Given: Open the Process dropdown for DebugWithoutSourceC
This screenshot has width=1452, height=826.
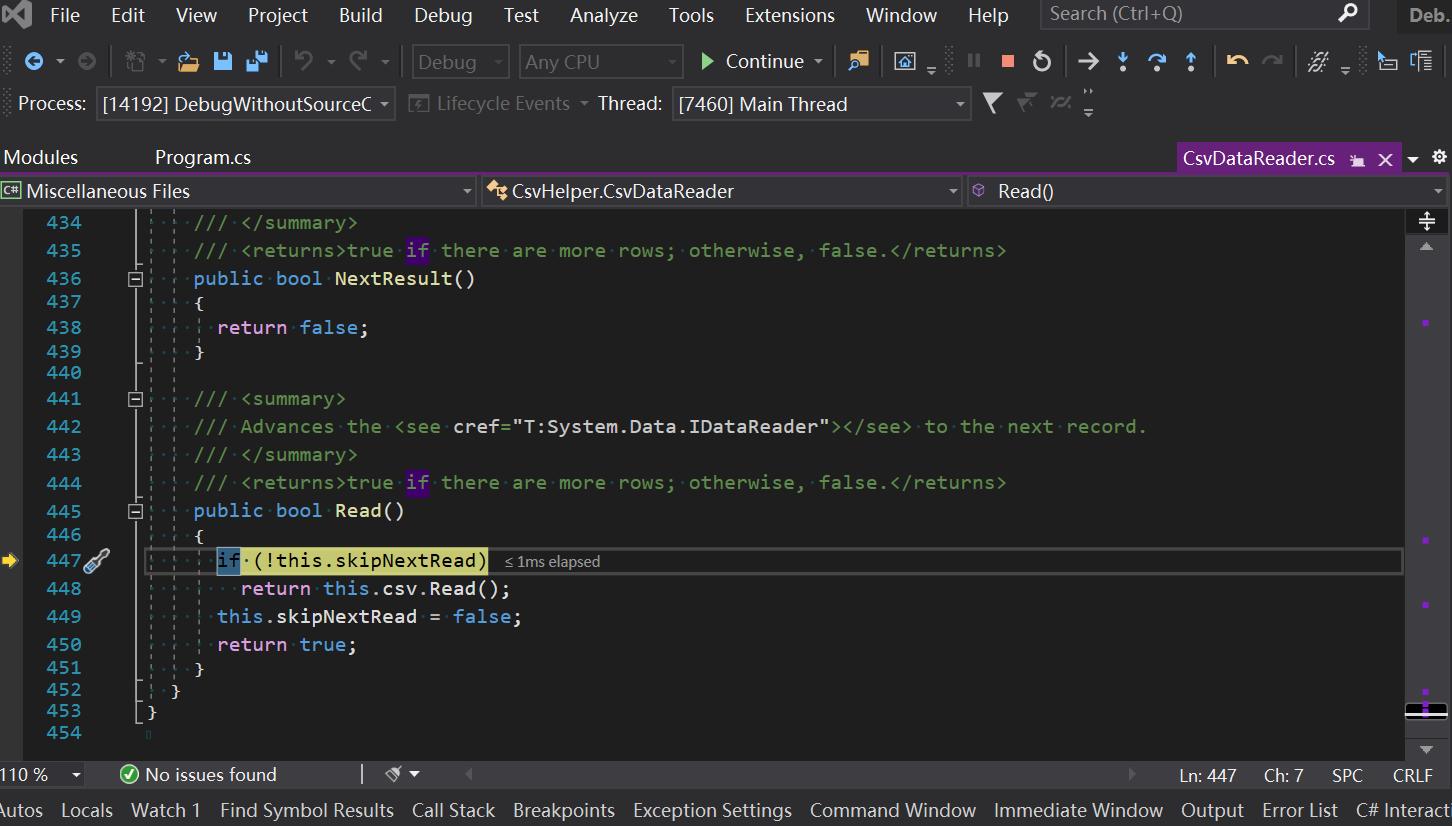Looking at the screenshot, I should pyautogui.click(x=246, y=104).
